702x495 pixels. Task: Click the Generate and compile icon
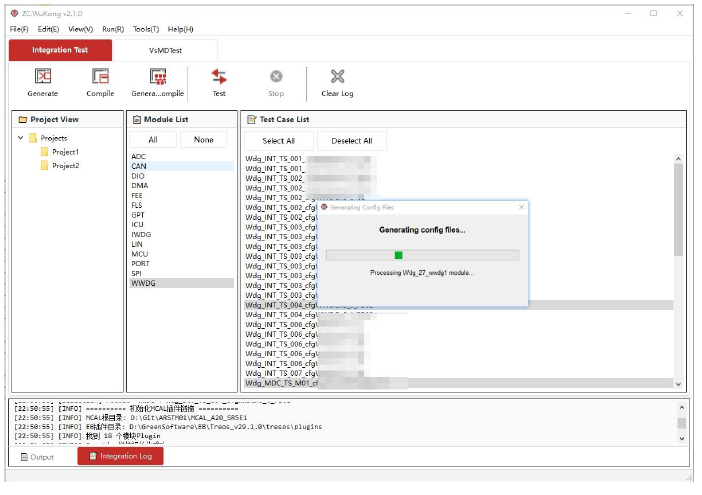click(158, 77)
